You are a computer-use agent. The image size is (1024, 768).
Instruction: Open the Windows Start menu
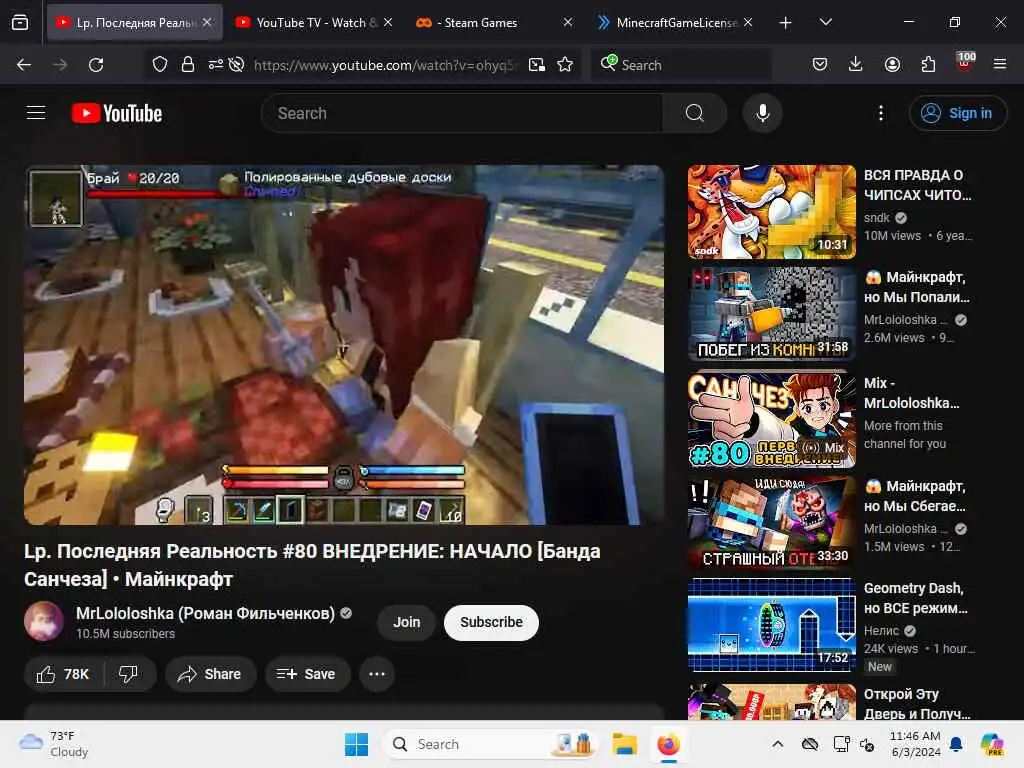click(x=357, y=744)
